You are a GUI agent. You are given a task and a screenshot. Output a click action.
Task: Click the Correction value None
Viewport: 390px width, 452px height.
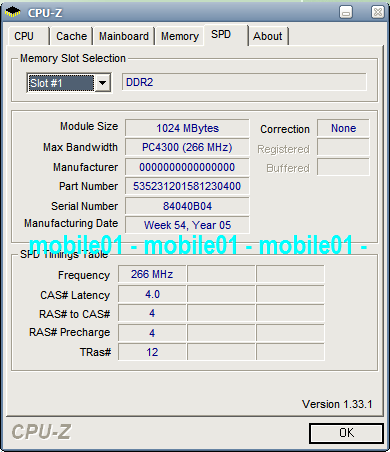[x=343, y=128]
